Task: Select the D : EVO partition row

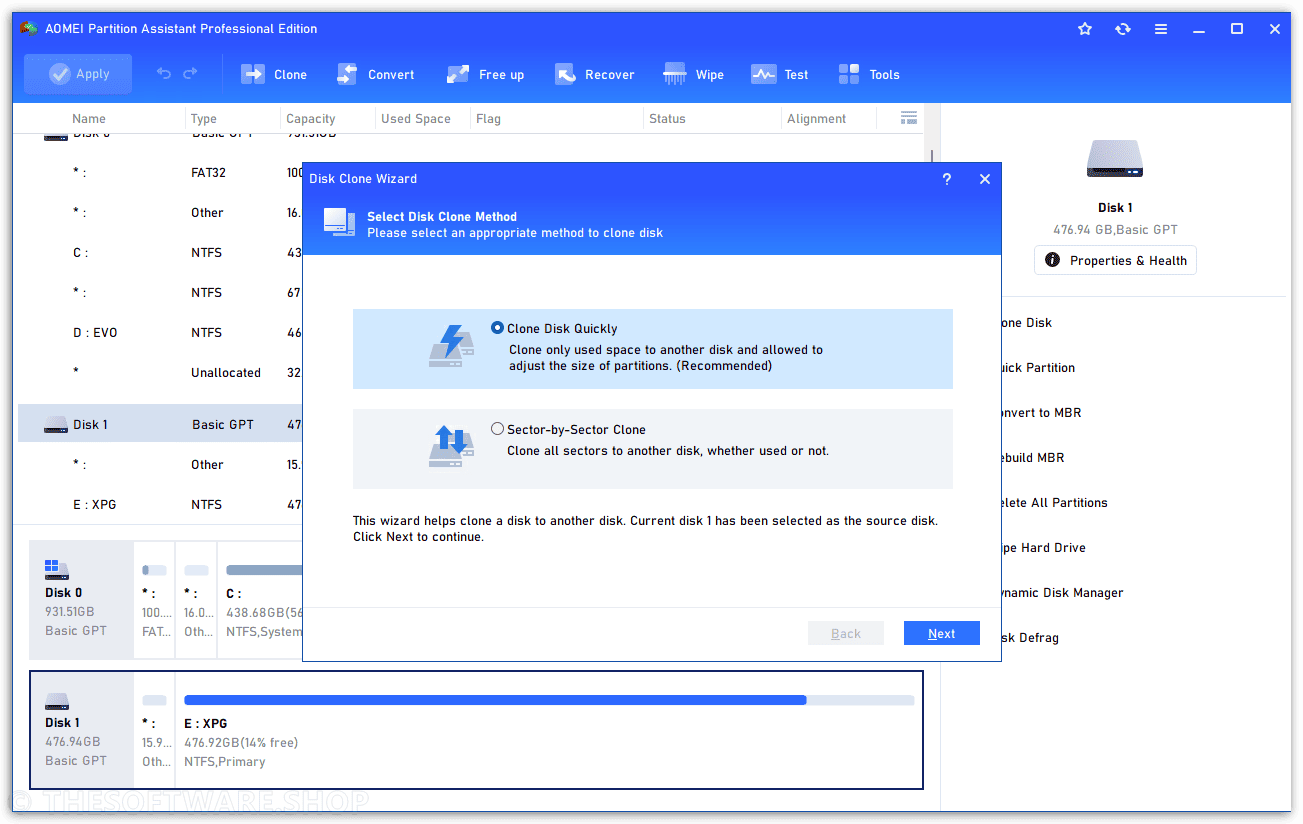Action: coord(160,332)
